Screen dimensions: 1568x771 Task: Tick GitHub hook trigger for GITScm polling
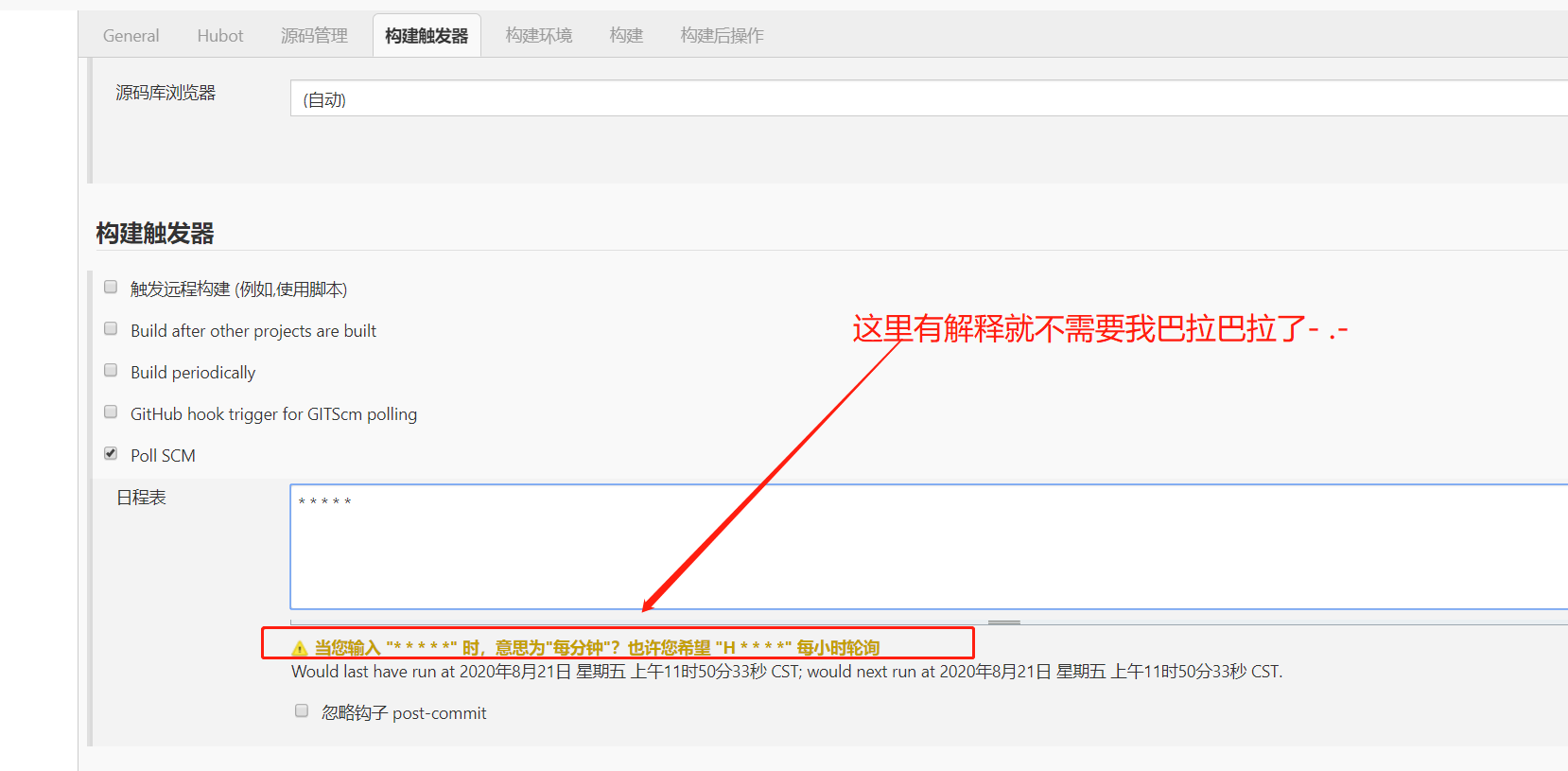pos(111,412)
